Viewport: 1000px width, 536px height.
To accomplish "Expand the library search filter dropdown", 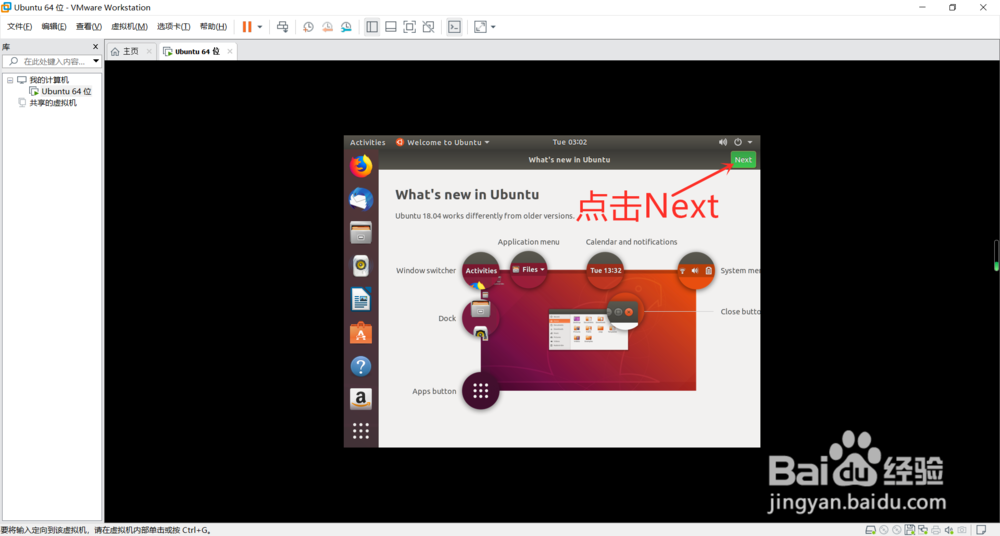I will tap(96, 61).
